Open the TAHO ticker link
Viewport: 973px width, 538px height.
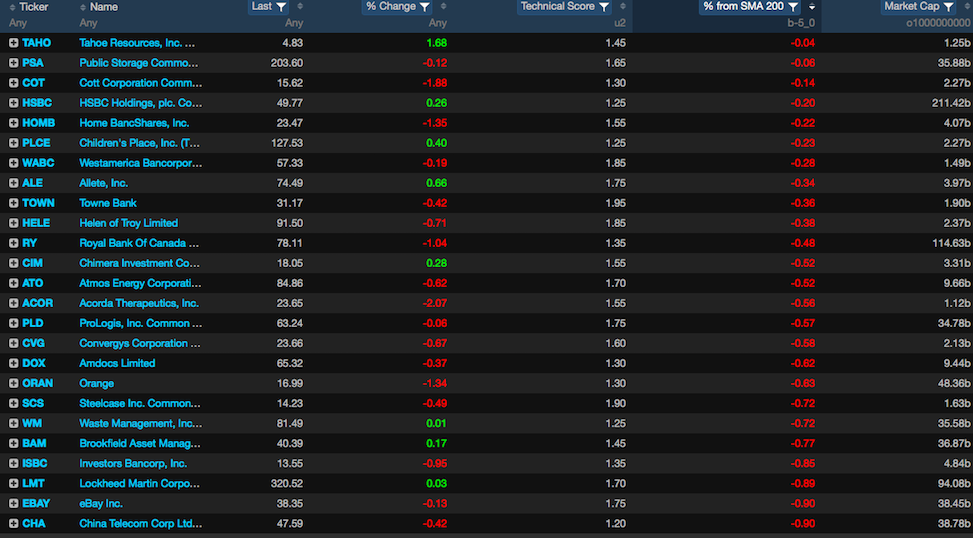(x=37, y=43)
